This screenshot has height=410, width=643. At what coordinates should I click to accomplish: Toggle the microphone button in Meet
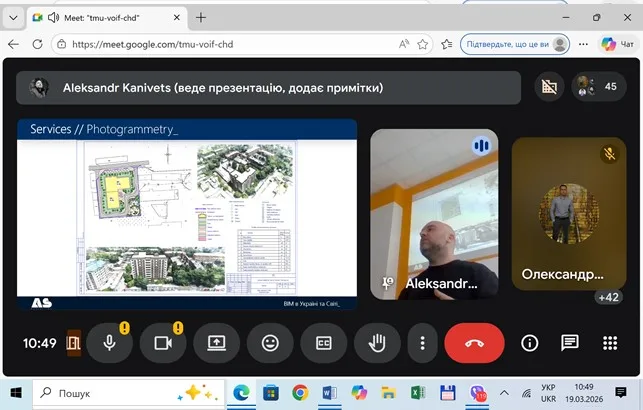[x=109, y=343]
